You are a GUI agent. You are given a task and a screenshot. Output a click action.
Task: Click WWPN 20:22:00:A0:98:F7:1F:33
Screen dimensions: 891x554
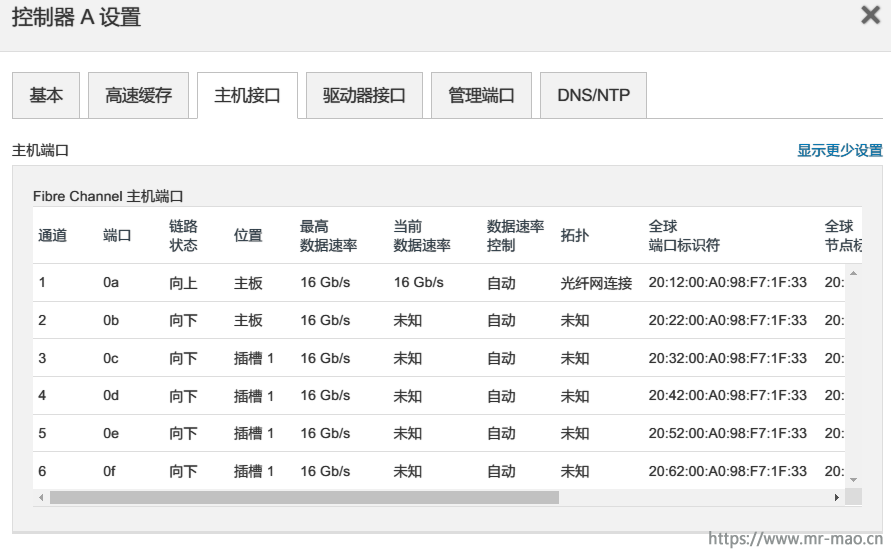click(727, 320)
